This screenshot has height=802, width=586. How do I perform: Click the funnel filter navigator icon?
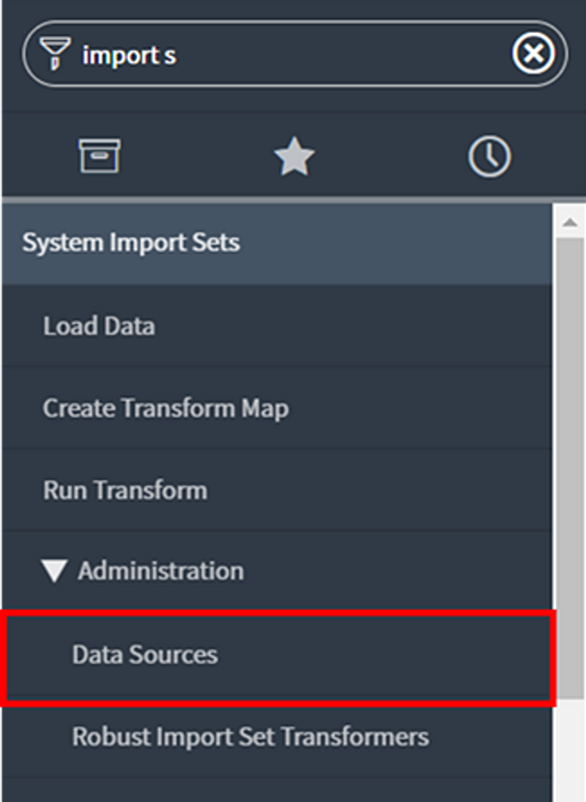[x=55, y=53]
